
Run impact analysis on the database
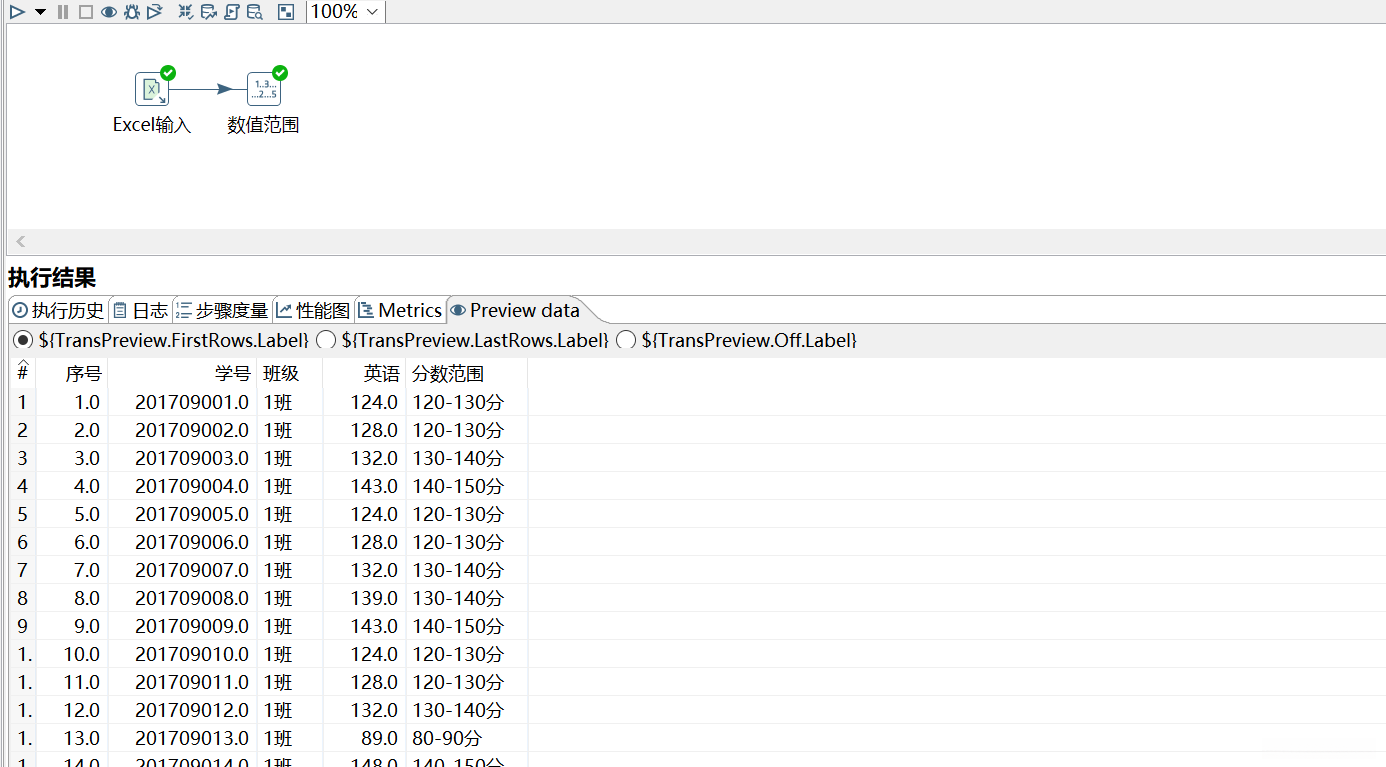pos(209,12)
